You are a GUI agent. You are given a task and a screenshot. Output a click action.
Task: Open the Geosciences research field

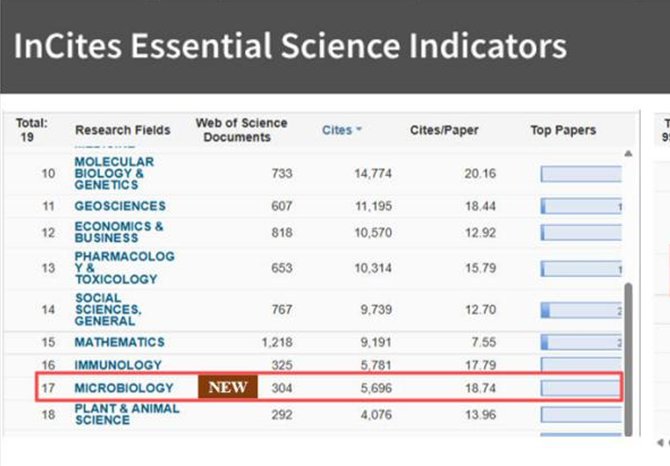(120, 206)
